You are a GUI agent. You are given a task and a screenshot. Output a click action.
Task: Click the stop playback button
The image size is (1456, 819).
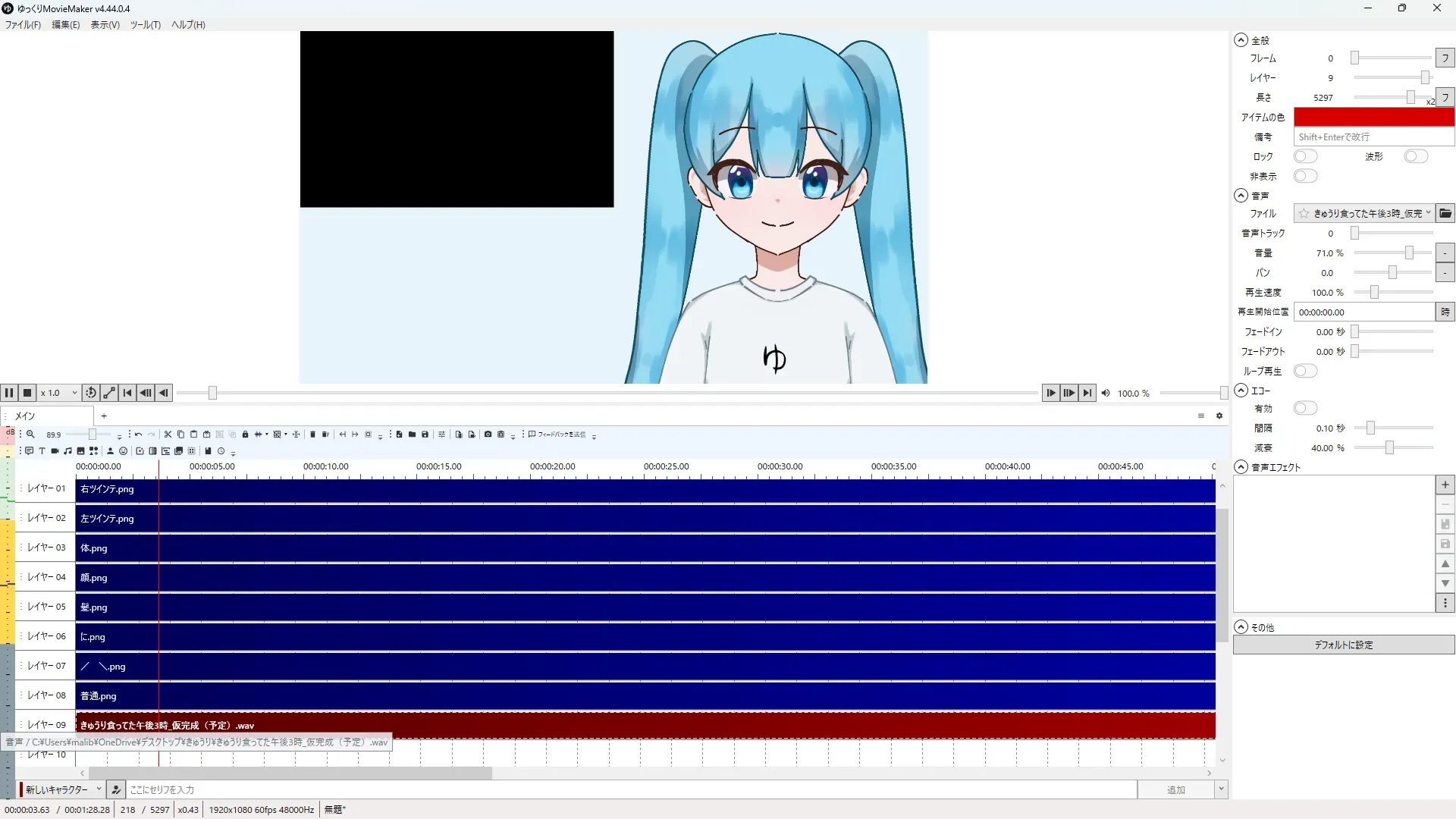(x=27, y=393)
